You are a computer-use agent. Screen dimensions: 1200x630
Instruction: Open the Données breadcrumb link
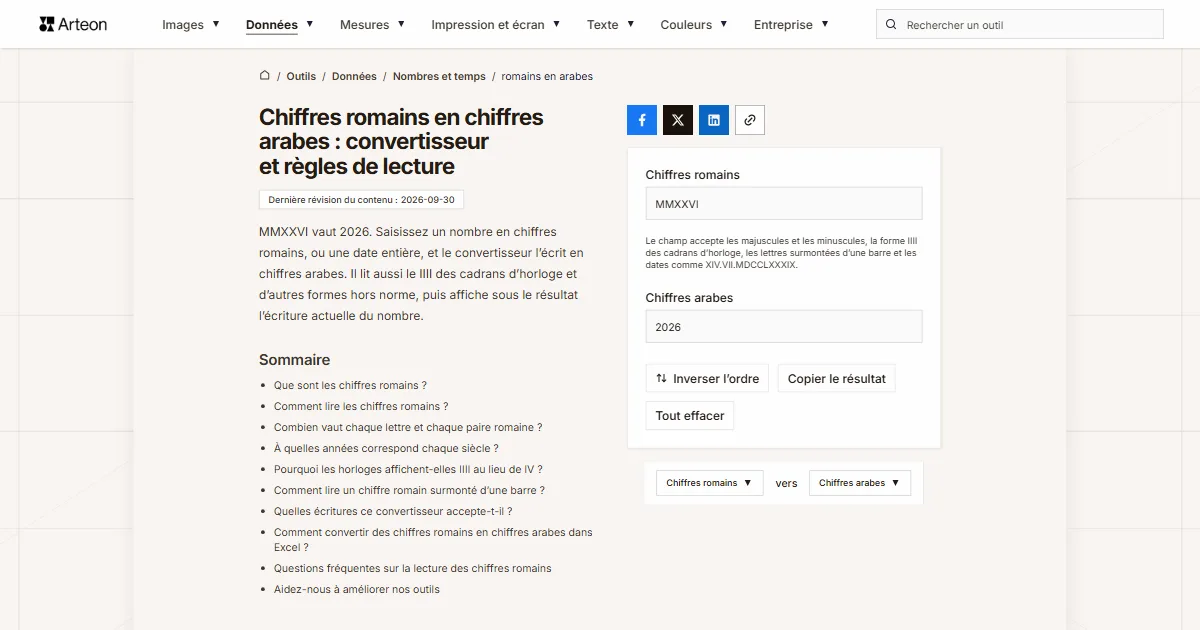(354, 76)
